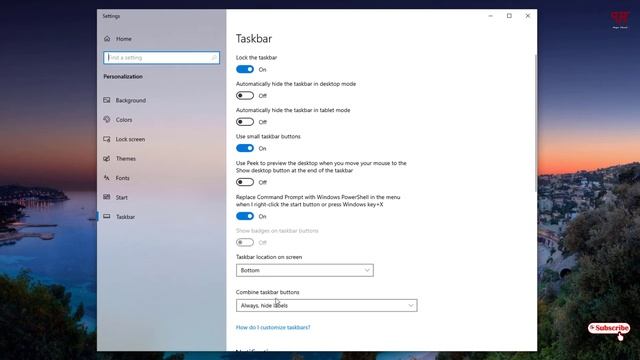Image resolution: width=640 pixels, height=360 pixels.
Task: Click the red Subscribe button overlay
Action: [609, 328]
